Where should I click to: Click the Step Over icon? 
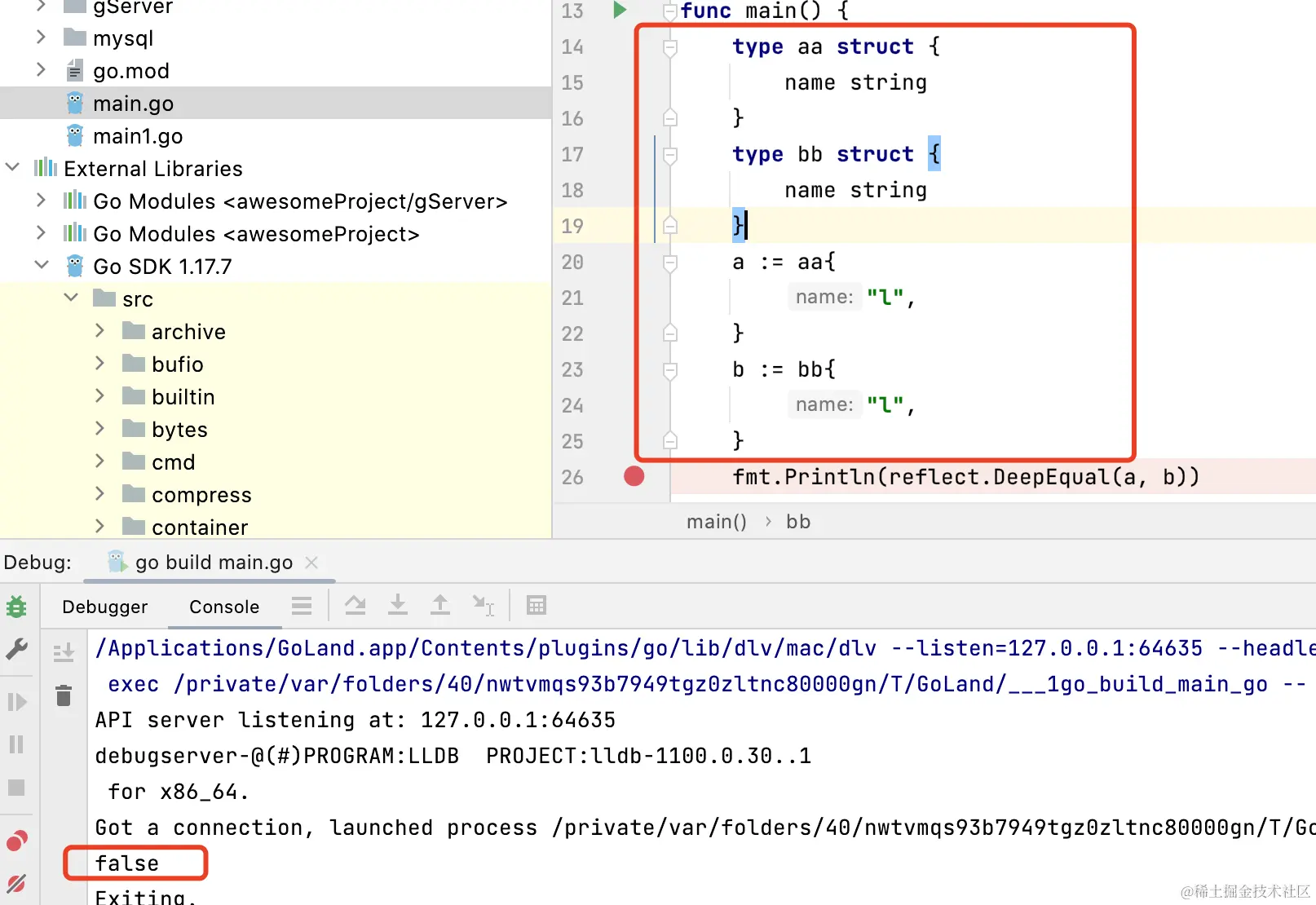click(x=355, y=605)
